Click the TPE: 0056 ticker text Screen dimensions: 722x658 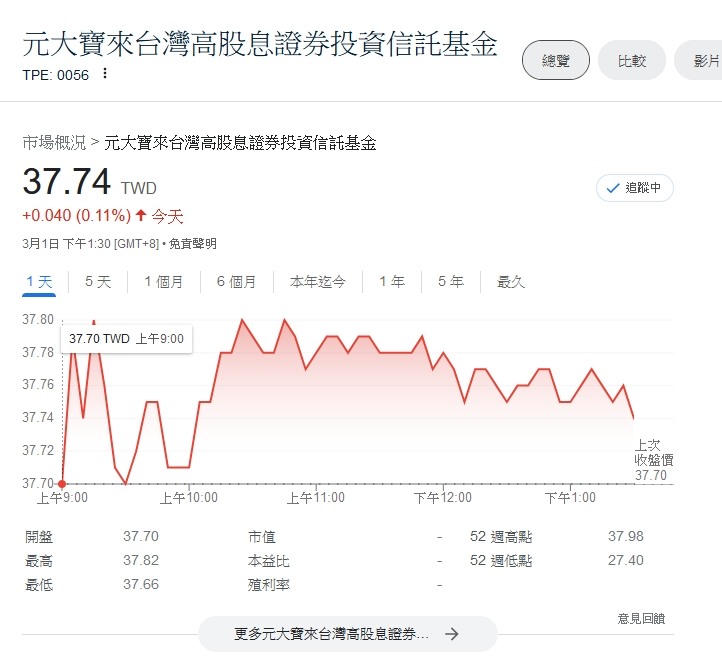point(56,75)
